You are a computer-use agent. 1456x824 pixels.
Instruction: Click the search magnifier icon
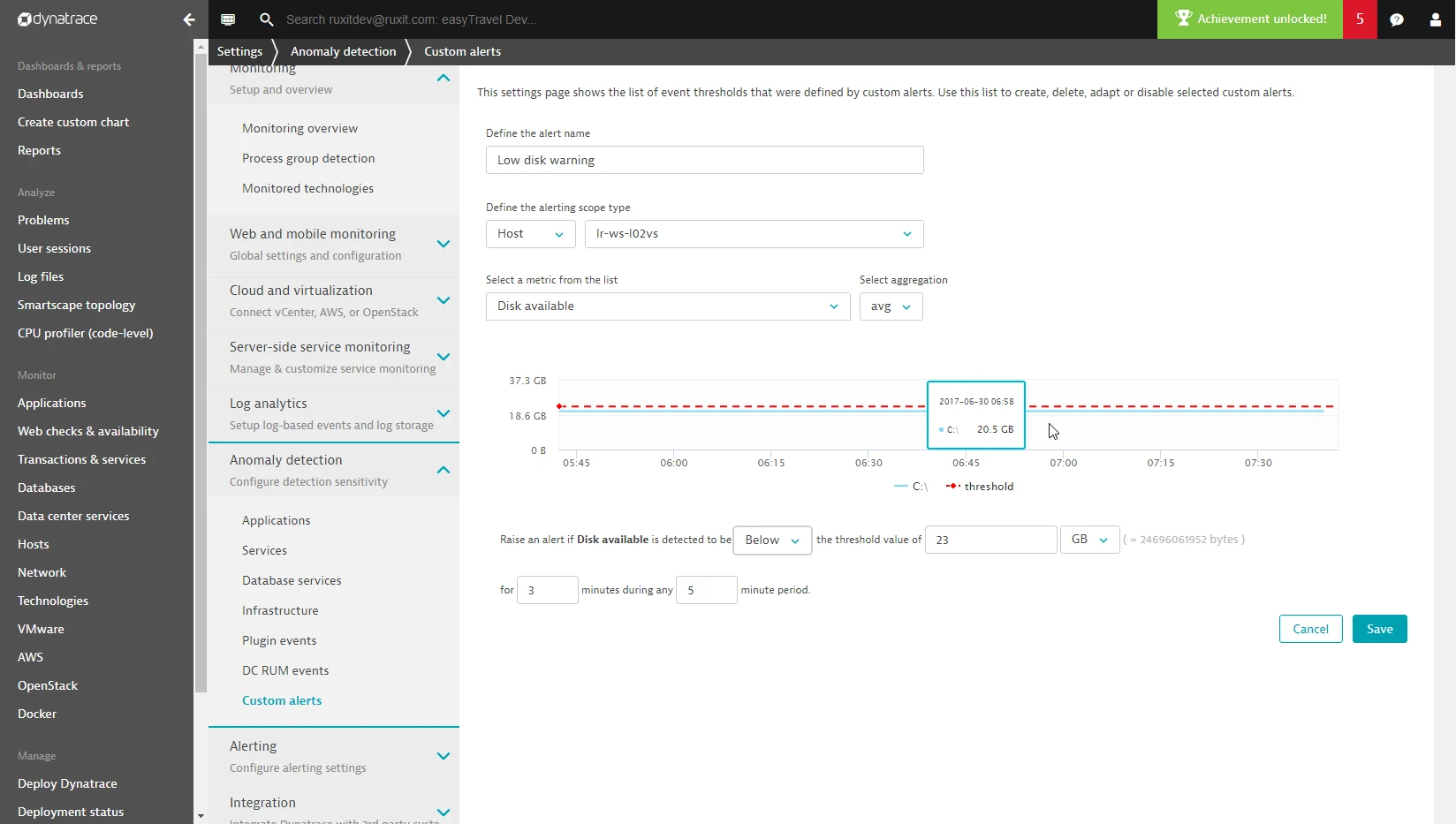coord(266,19)
